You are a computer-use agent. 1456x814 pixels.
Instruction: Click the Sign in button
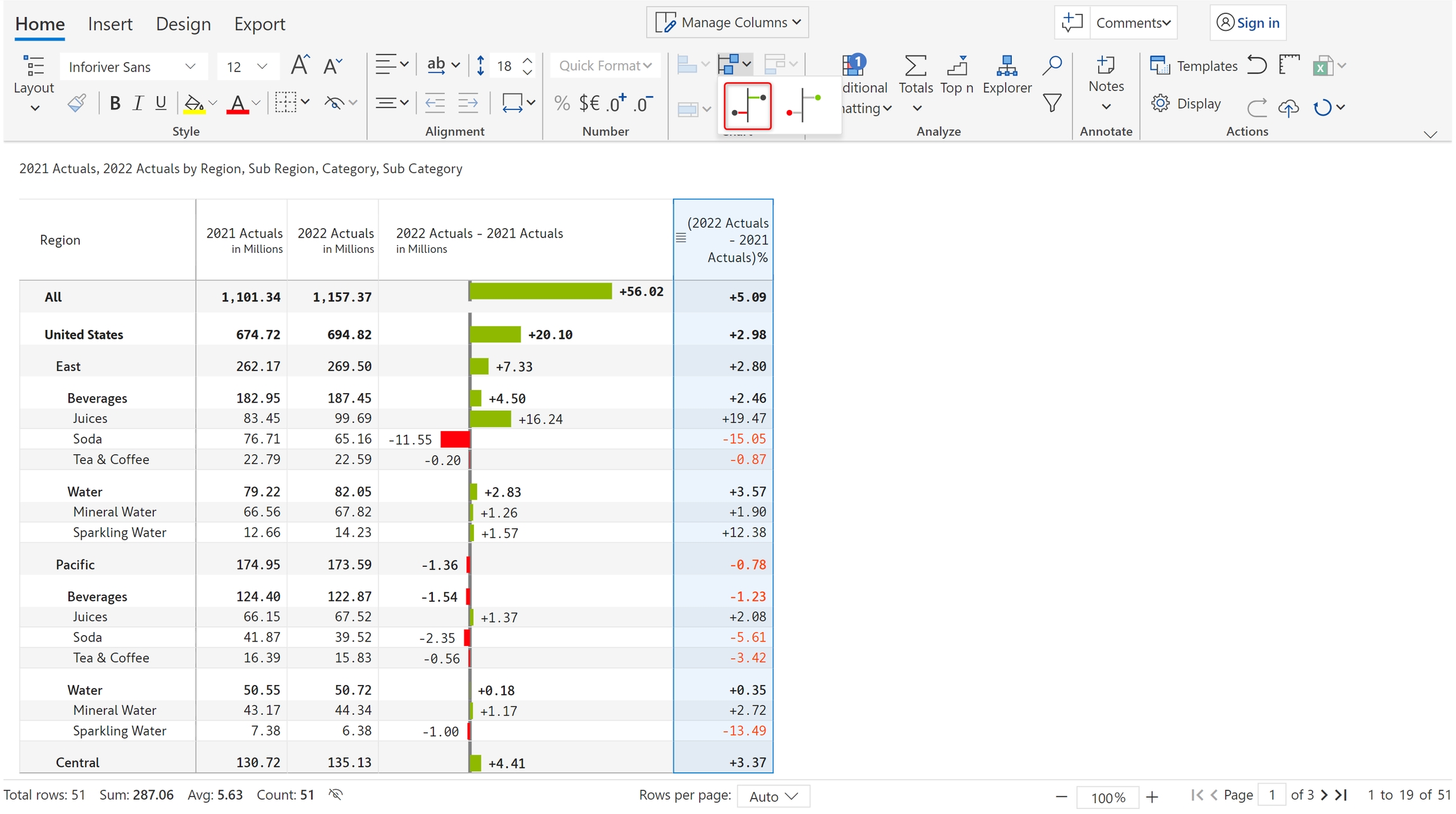pos(1247,23)
